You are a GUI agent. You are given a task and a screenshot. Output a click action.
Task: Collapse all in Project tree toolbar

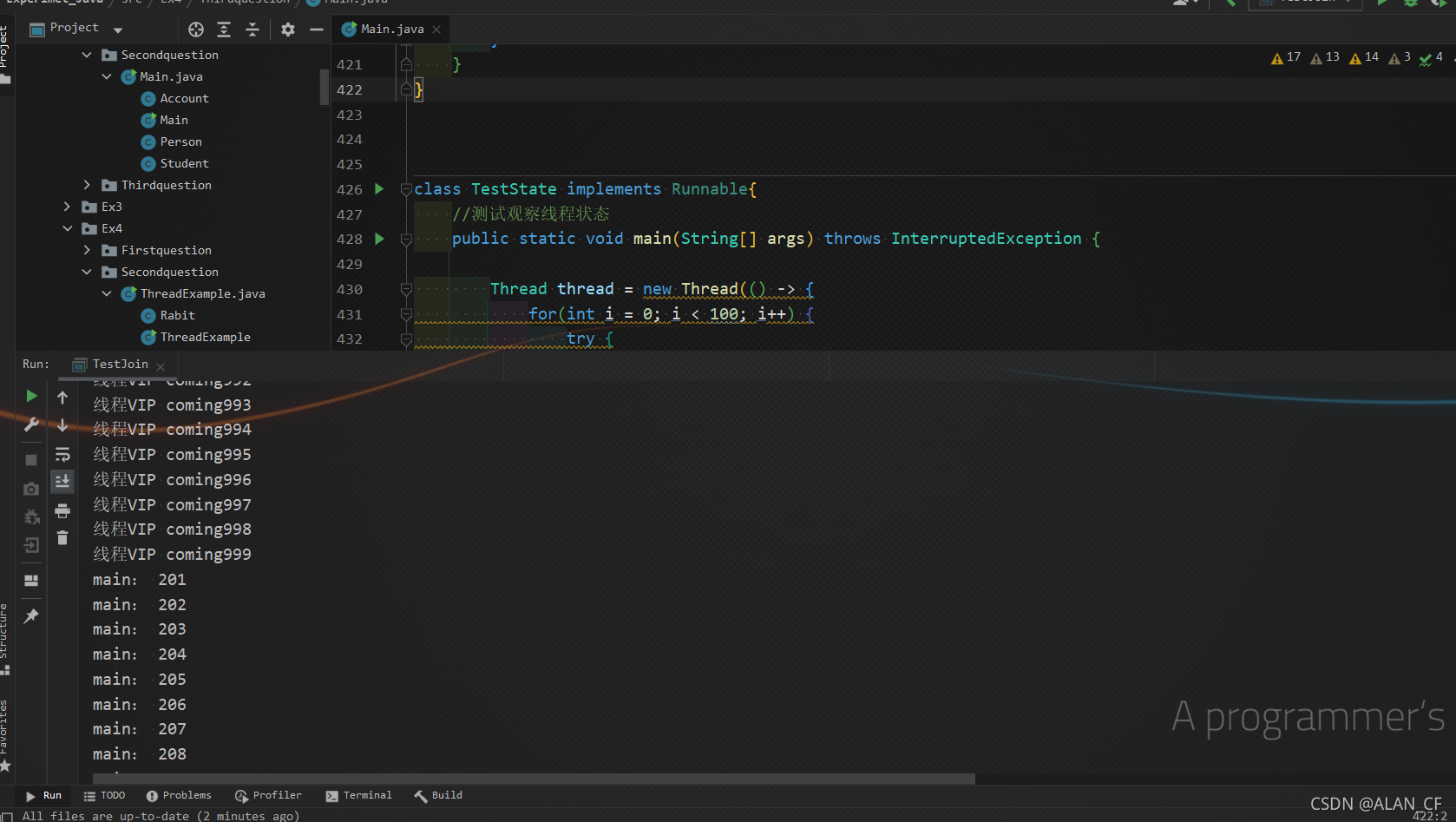[253, 30]
